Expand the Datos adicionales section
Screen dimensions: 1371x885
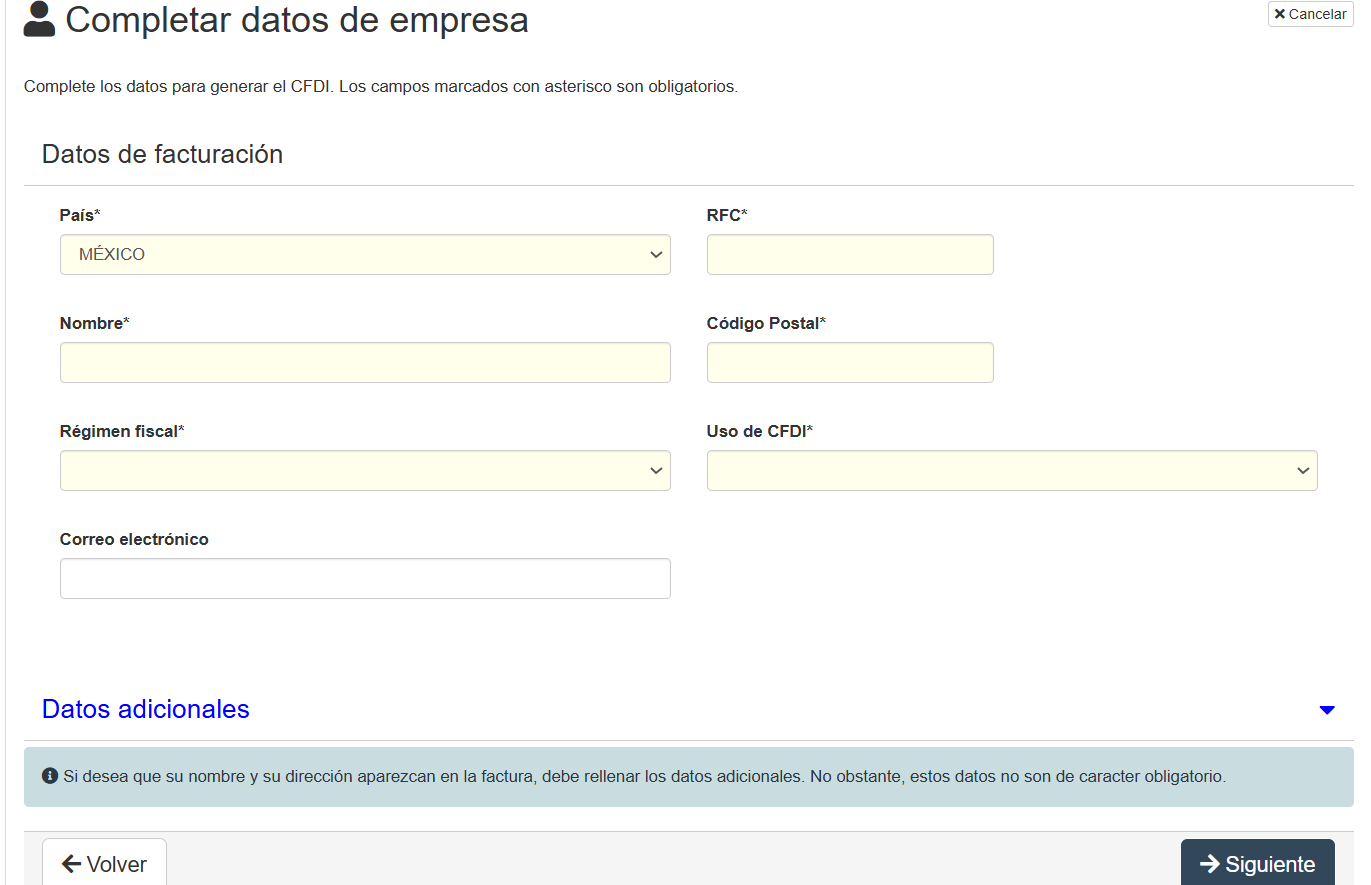(145, 709)
